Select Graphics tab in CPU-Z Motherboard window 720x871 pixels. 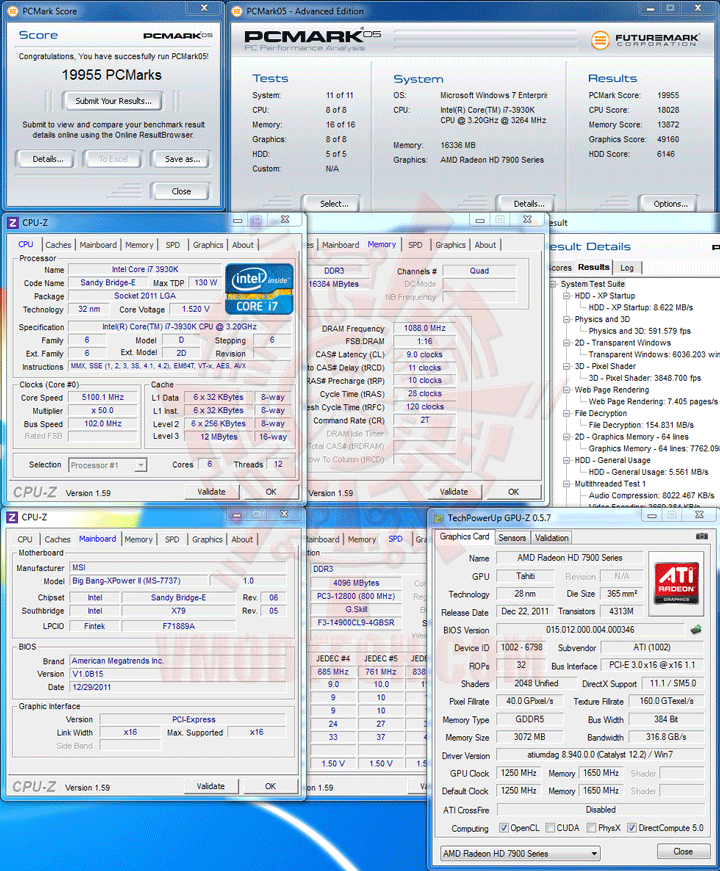(207, 539)
